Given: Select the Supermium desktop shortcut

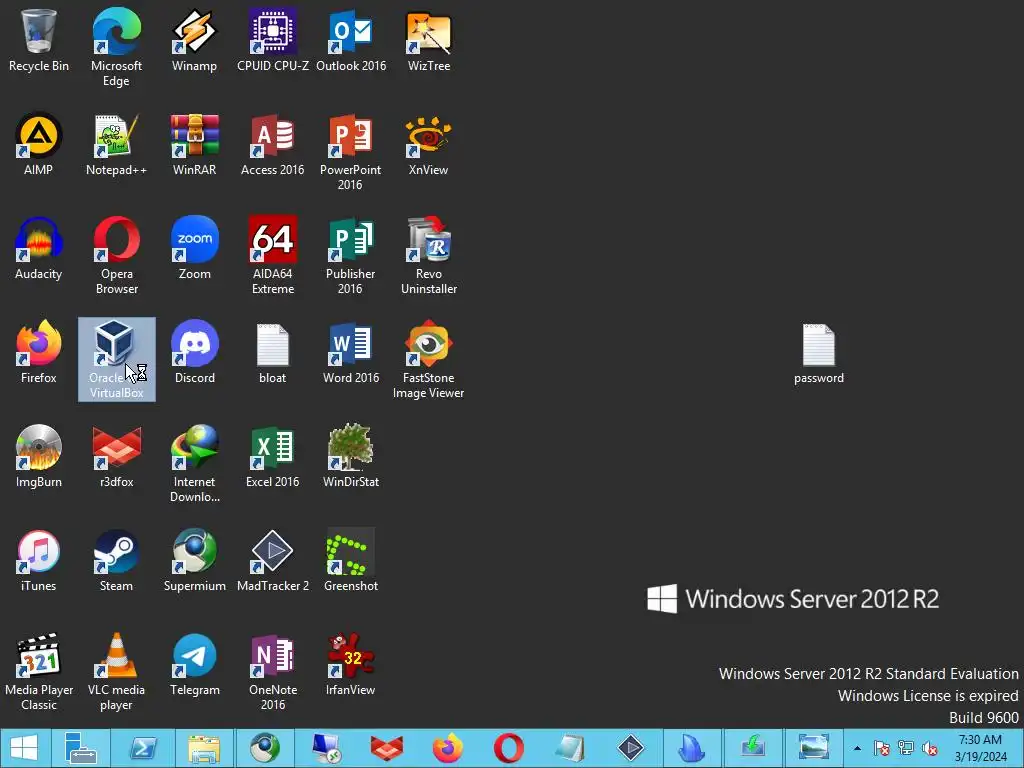Looking at the screenshot, I should (x=194, y=560).
